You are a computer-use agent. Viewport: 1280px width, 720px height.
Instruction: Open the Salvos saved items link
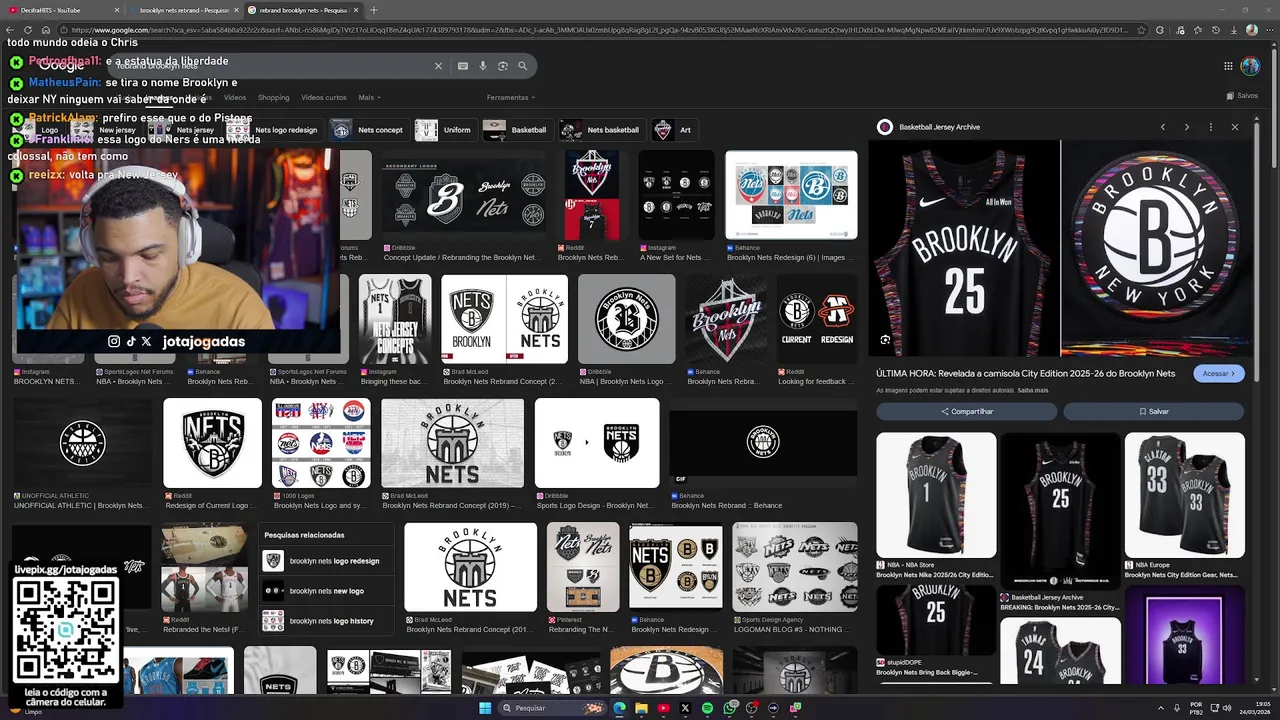[1242, 96]
